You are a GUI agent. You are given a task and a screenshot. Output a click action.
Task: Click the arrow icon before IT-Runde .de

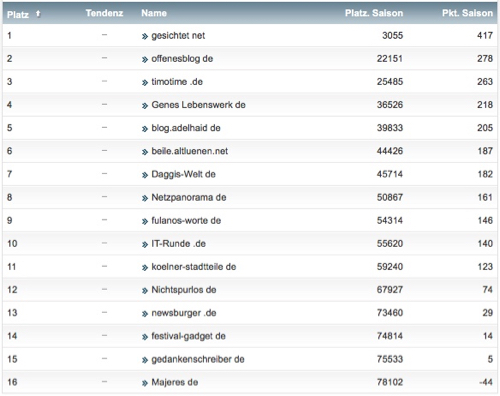coord(145,245)
